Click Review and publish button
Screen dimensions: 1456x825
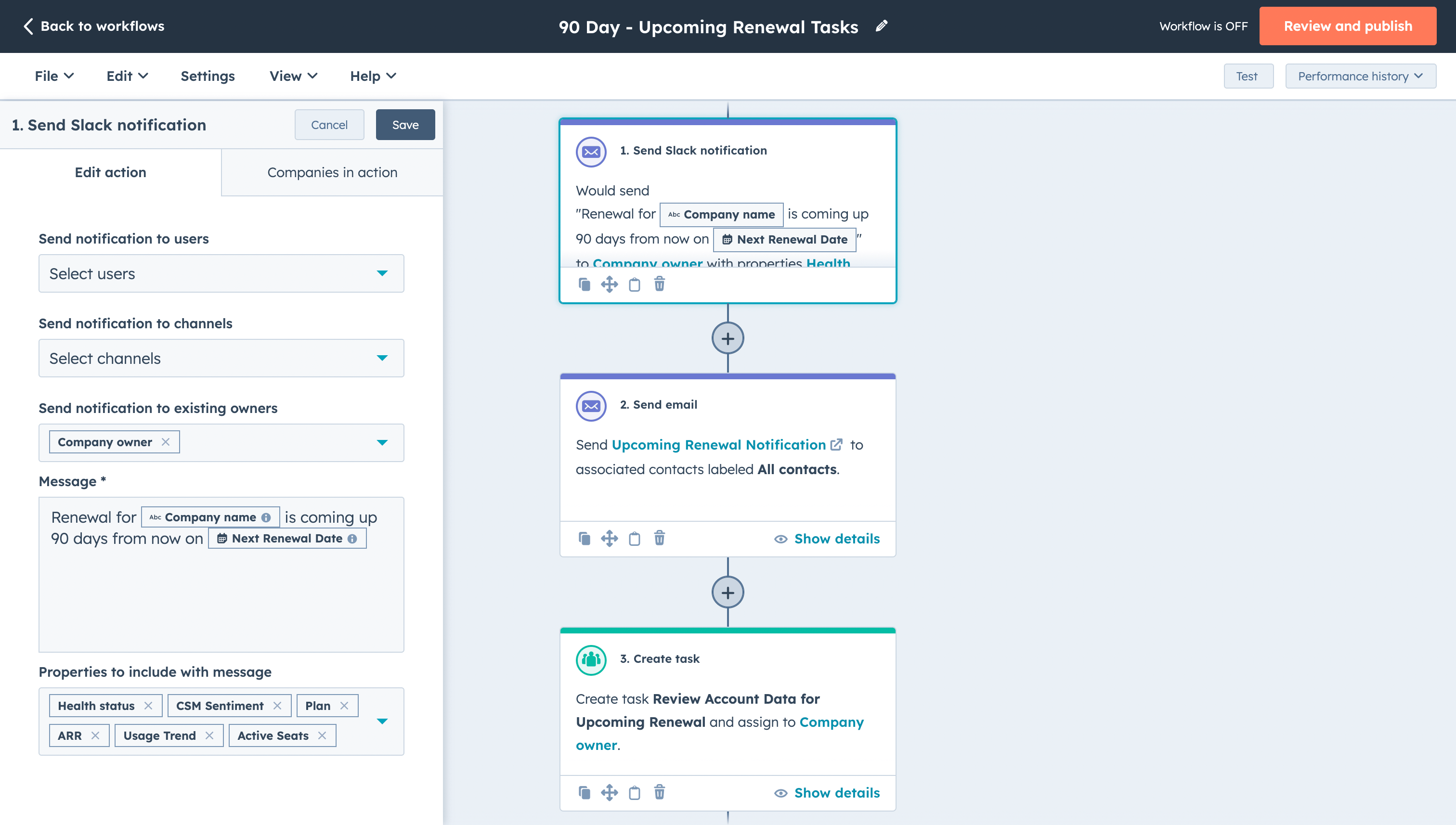[x=1347, y=26]
